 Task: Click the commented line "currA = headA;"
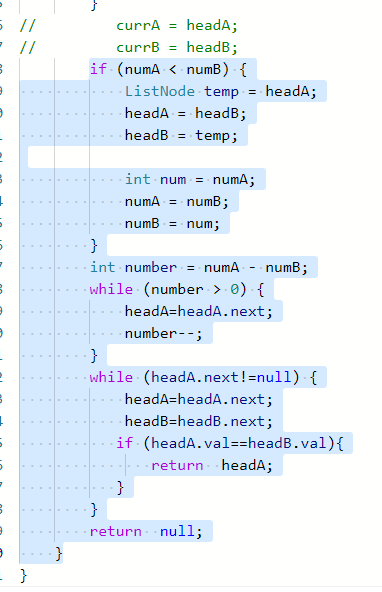[177, 26]
